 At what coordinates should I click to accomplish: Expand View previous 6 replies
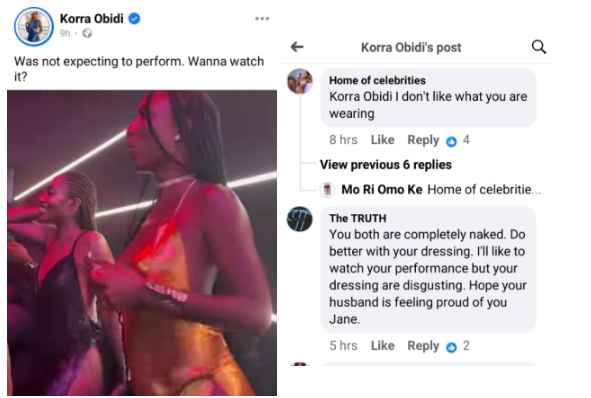coord(386,165)
